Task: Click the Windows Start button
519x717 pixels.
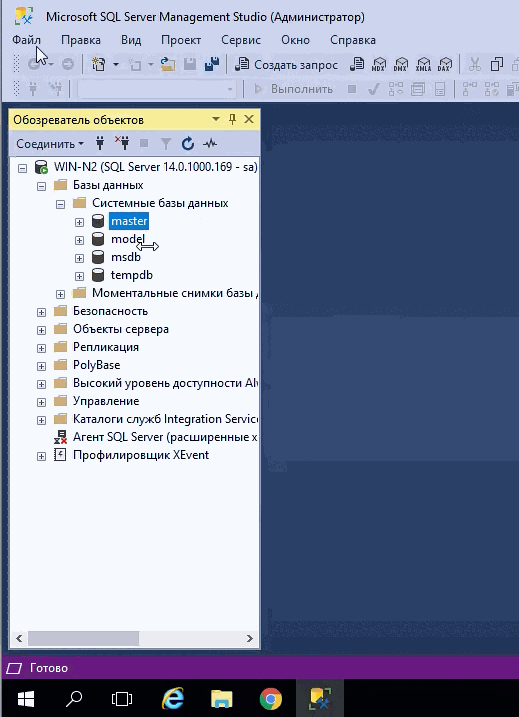Action: 26,698
